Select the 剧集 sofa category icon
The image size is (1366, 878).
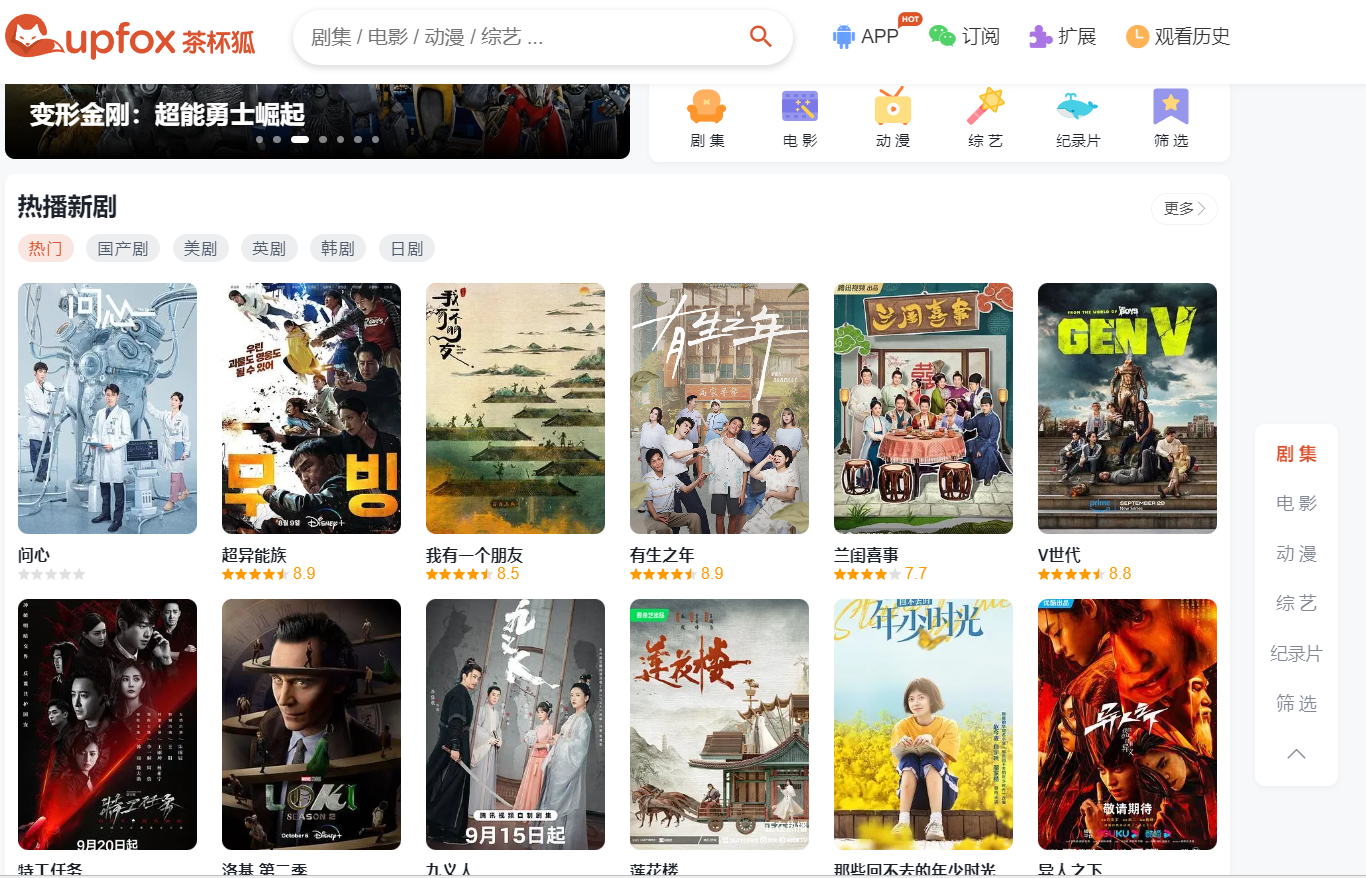[706, 107]
